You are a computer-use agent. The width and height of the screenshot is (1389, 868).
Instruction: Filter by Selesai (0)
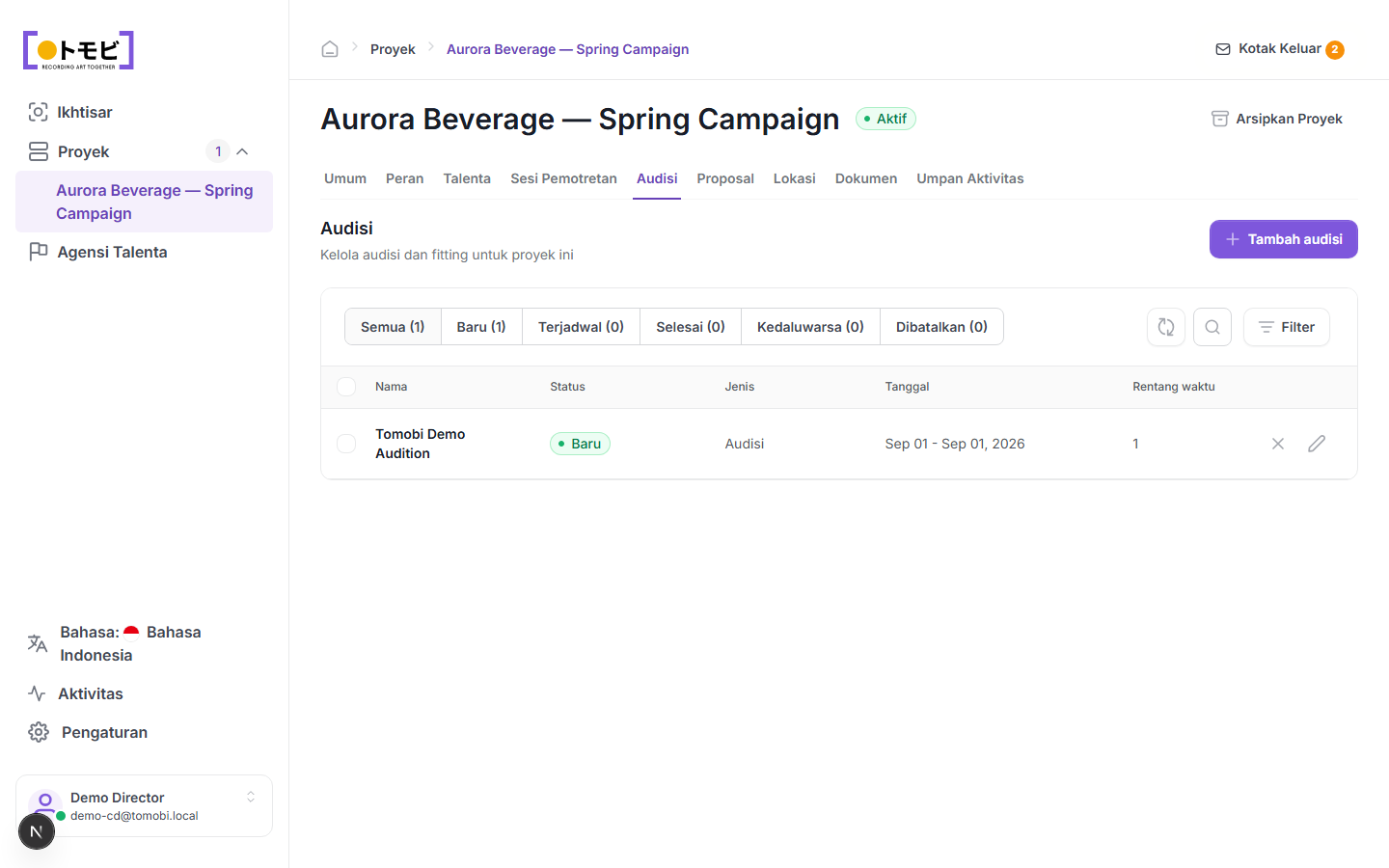click(691, 327)
